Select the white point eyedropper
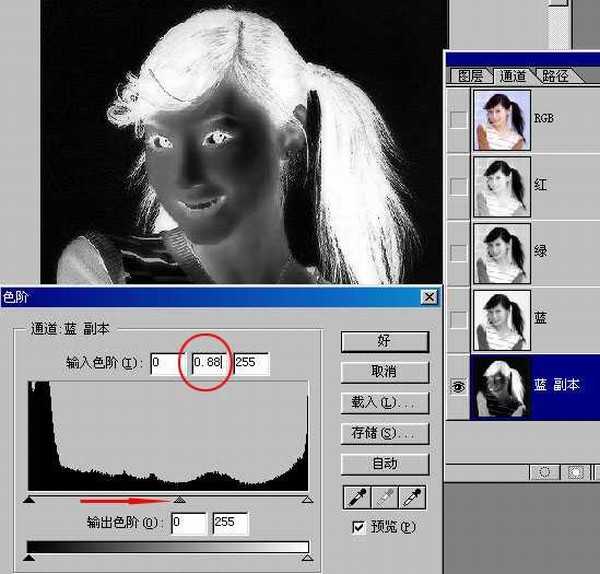The width and height of the screenshot is (600, 574). (x=414, y=497)
